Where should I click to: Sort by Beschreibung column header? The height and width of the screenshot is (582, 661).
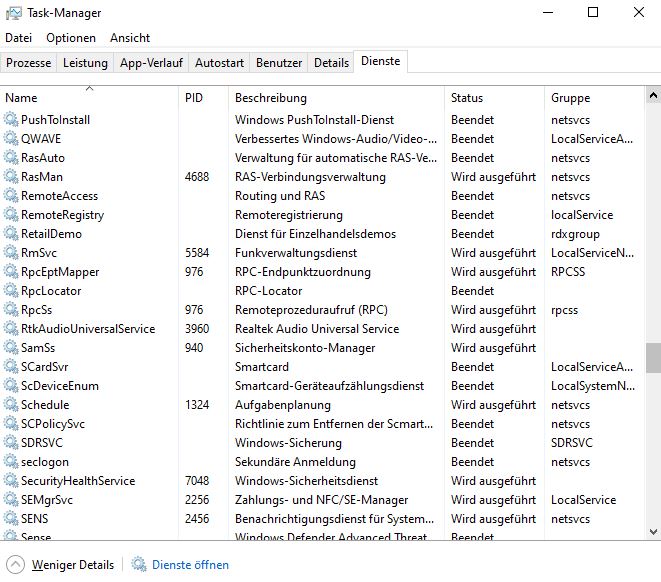point(336,98)
